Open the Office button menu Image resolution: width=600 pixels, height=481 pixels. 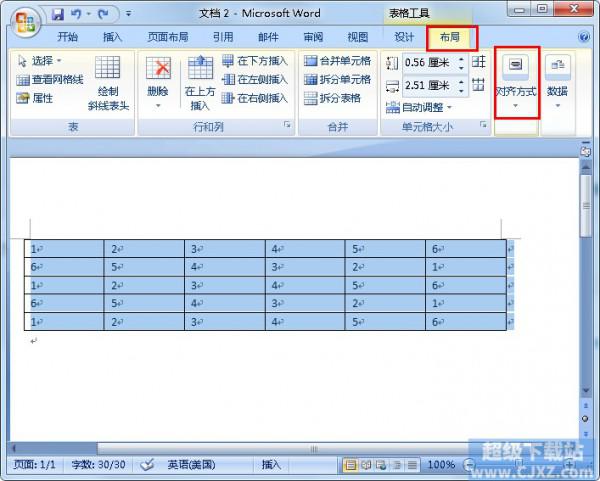25,22
